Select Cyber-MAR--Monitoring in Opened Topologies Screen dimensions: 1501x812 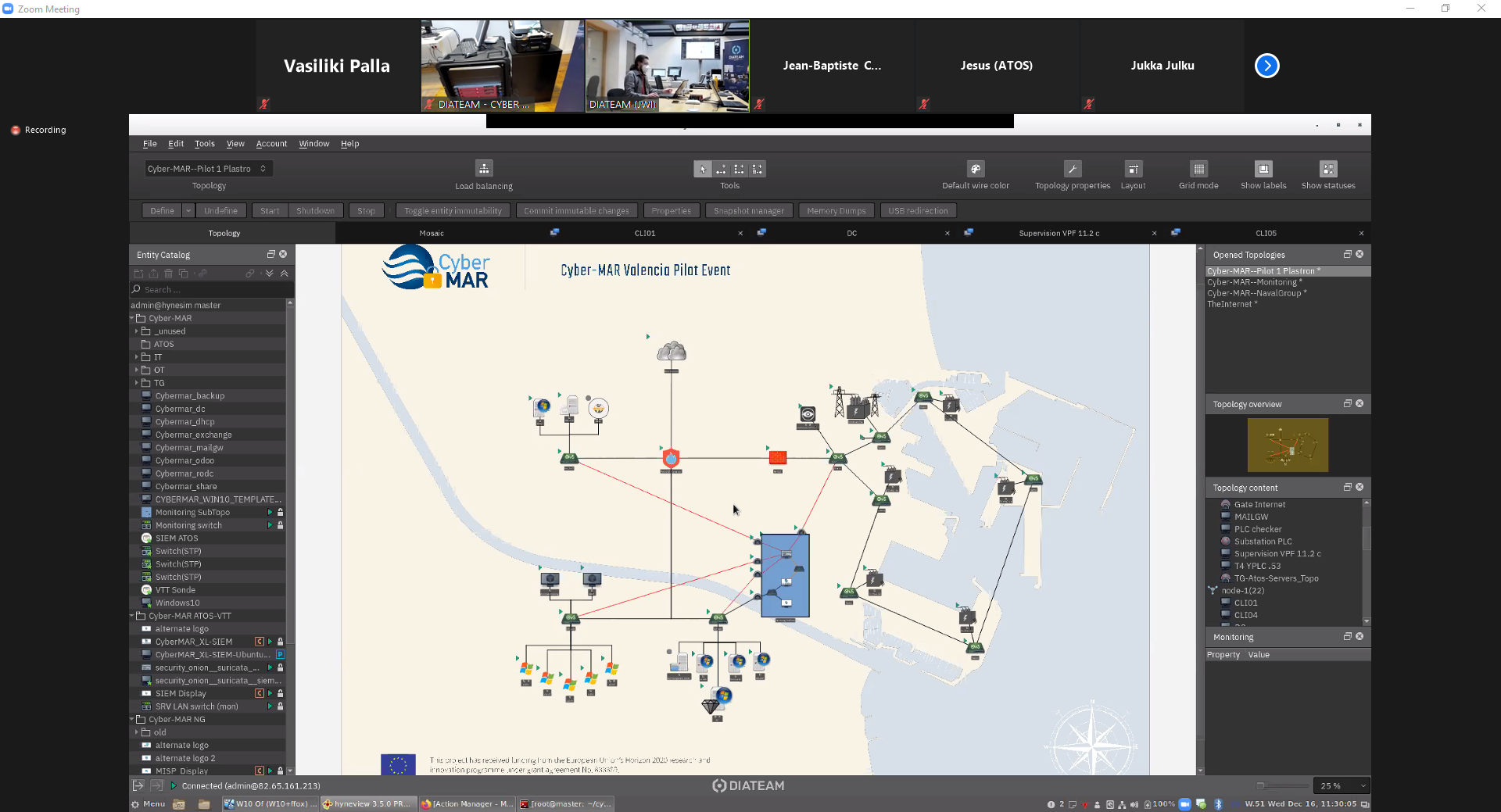[x=1254, y=282]
